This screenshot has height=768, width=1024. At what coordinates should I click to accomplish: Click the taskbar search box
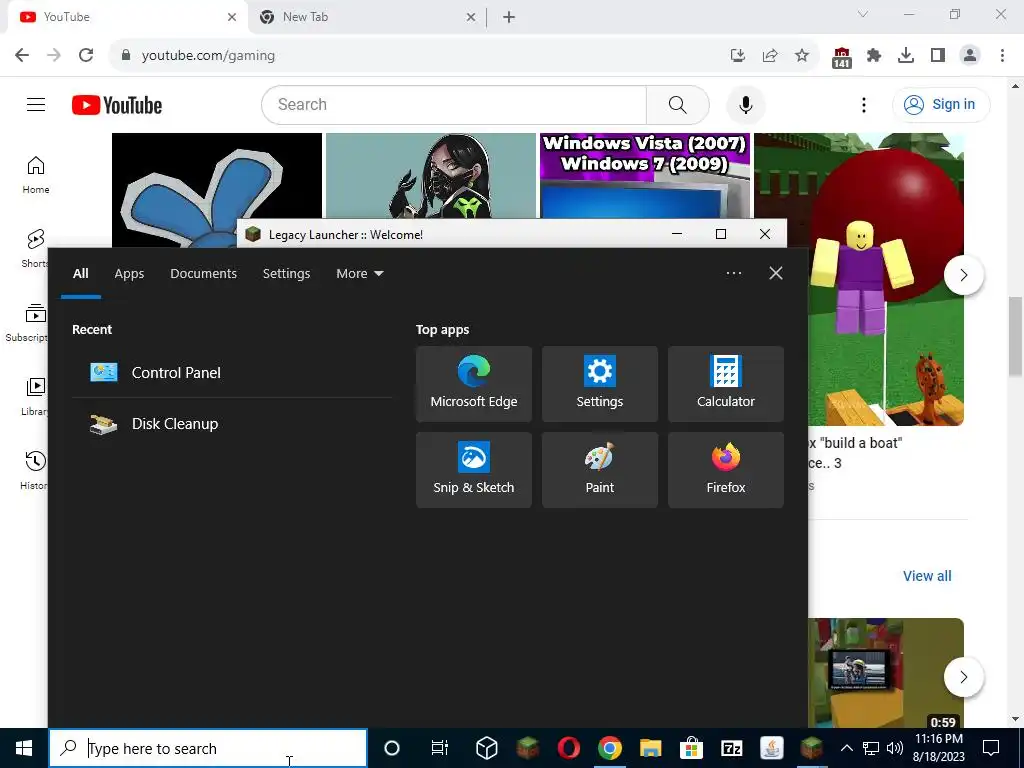tap(208, 748)
